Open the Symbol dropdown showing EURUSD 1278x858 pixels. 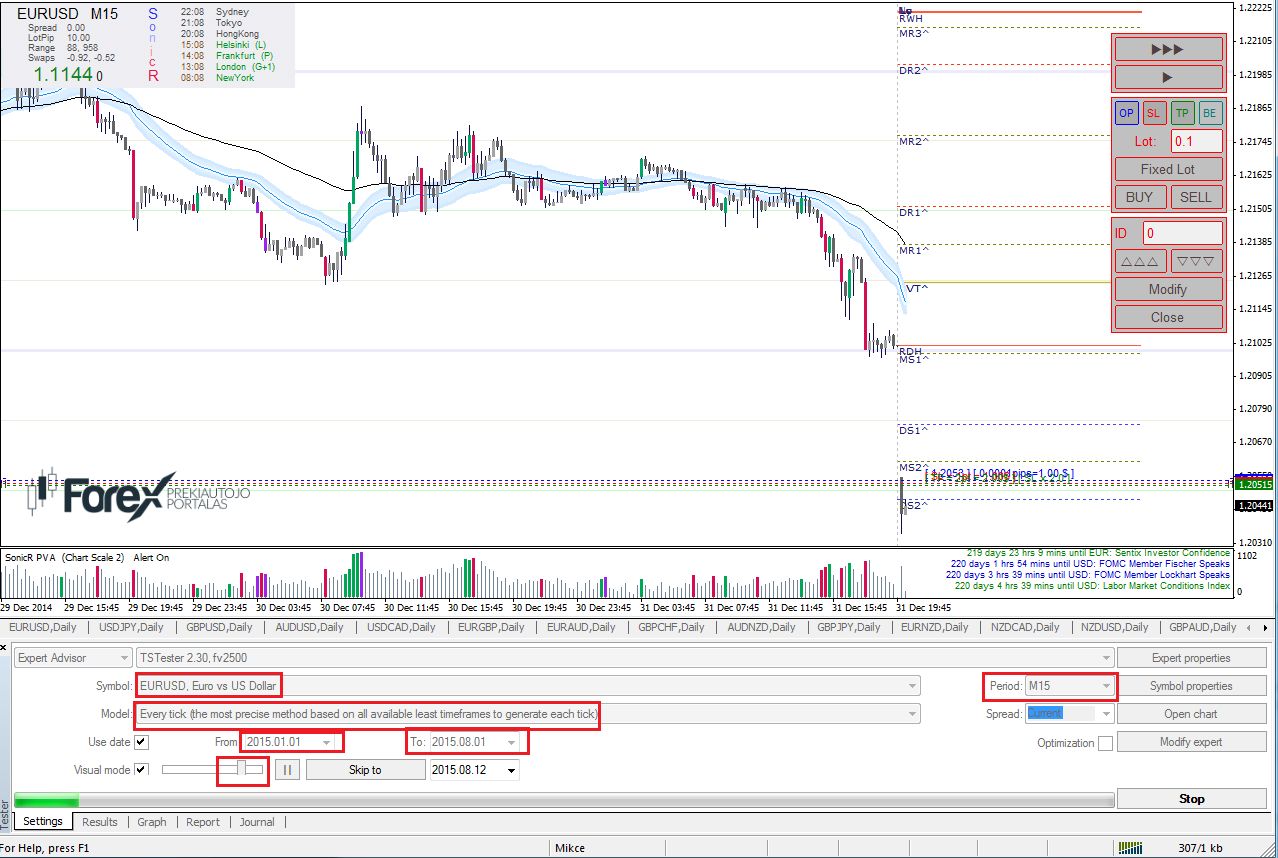pos(527,686)
